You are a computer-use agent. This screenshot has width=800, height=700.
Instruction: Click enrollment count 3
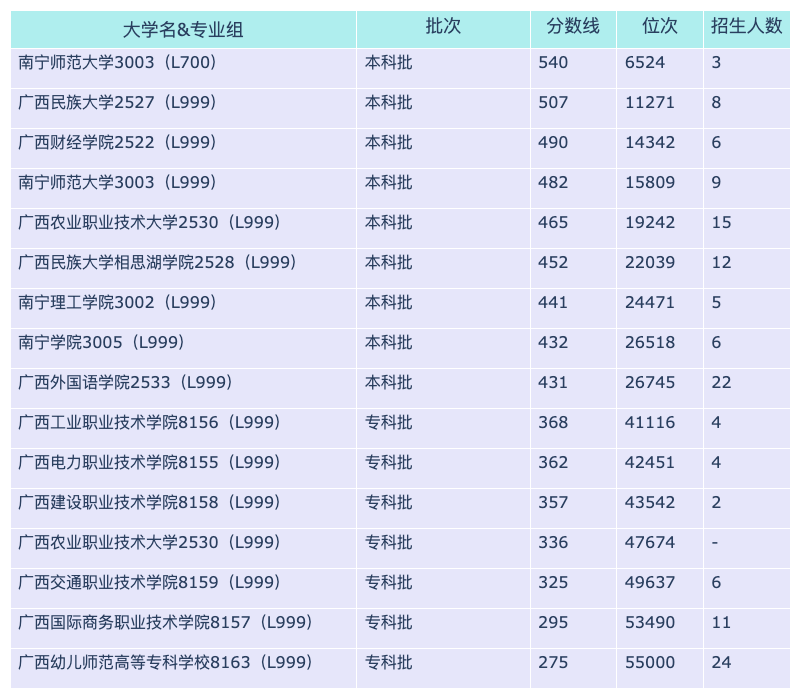[716, 62]
